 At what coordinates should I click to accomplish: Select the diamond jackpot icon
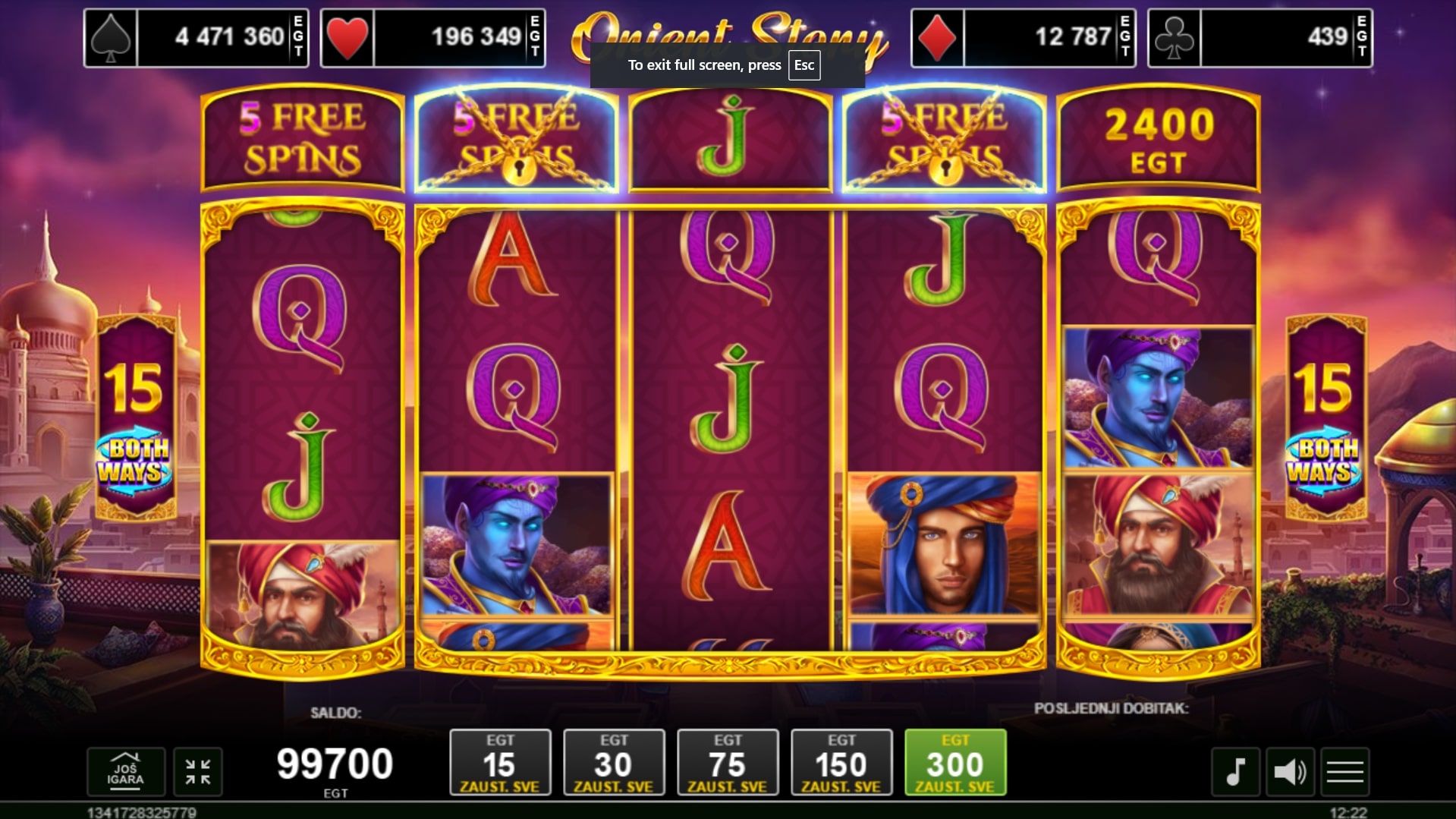pyautogui.click(x=938, y=38)
